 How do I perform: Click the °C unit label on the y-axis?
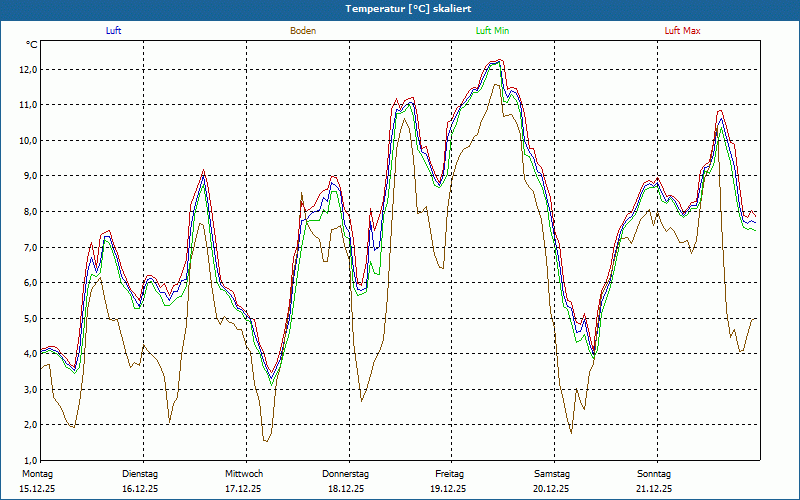coord(32,45)
